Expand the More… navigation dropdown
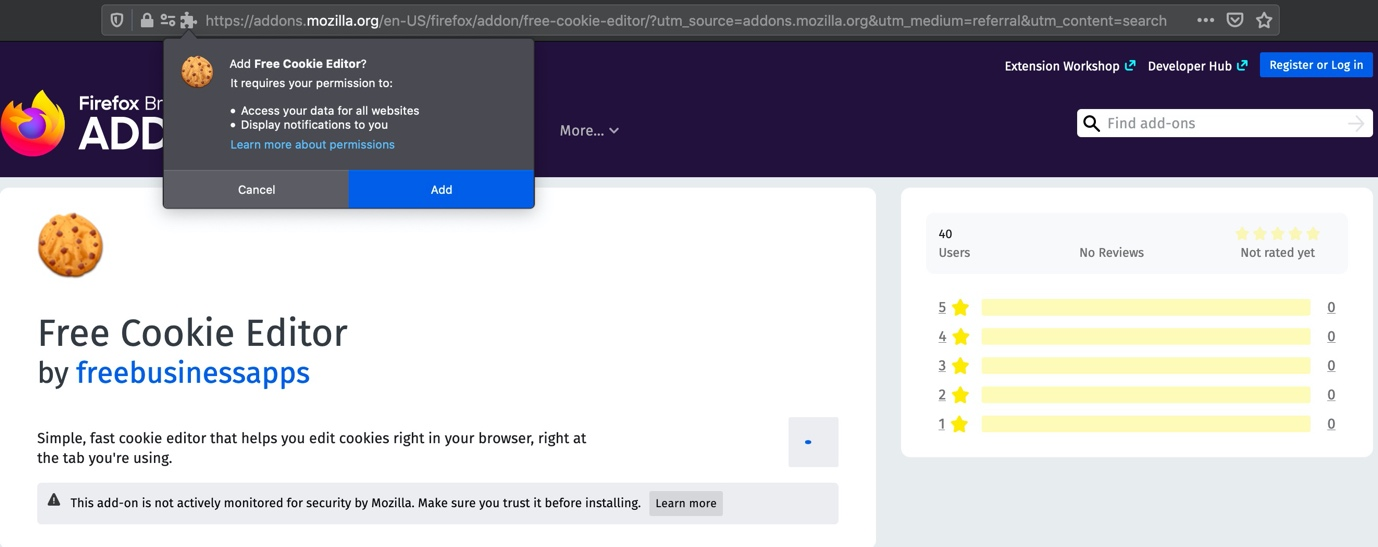Viewport: 1378px width, 547px height. point(589,130)
